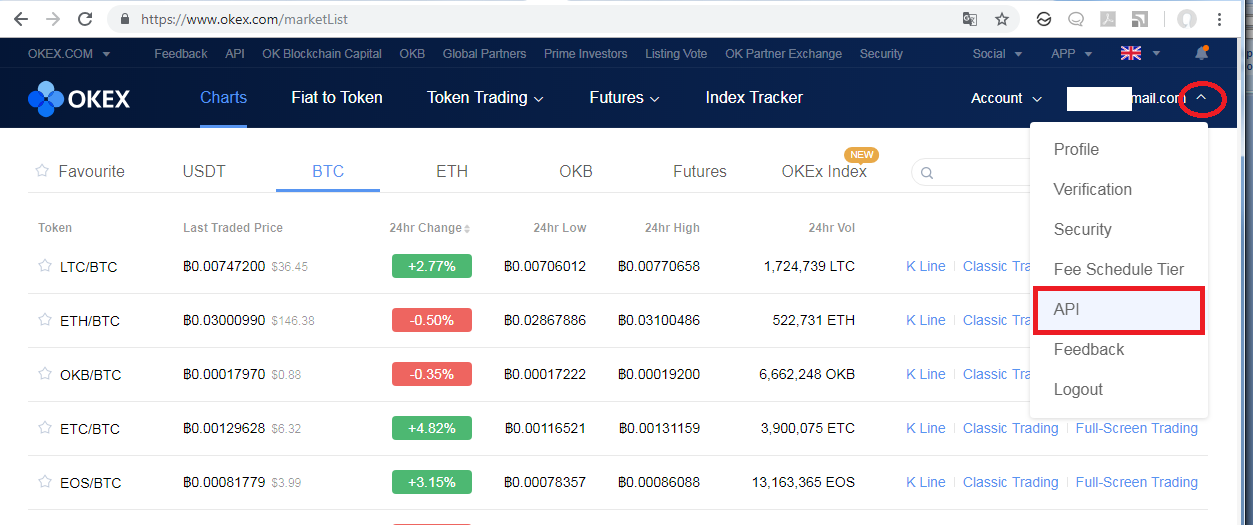Click the PDF extension icon in toolbar
This screenshot has height=525, width=1253.
click(x=1108, y=19)
